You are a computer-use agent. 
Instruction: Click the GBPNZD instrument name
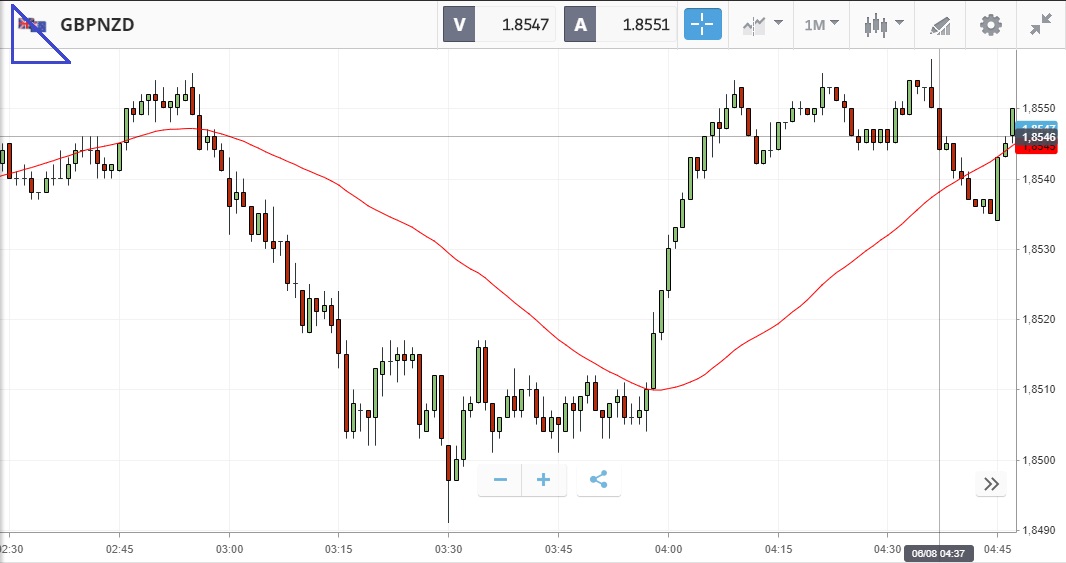pyautogui.click(x=97, y=25)
